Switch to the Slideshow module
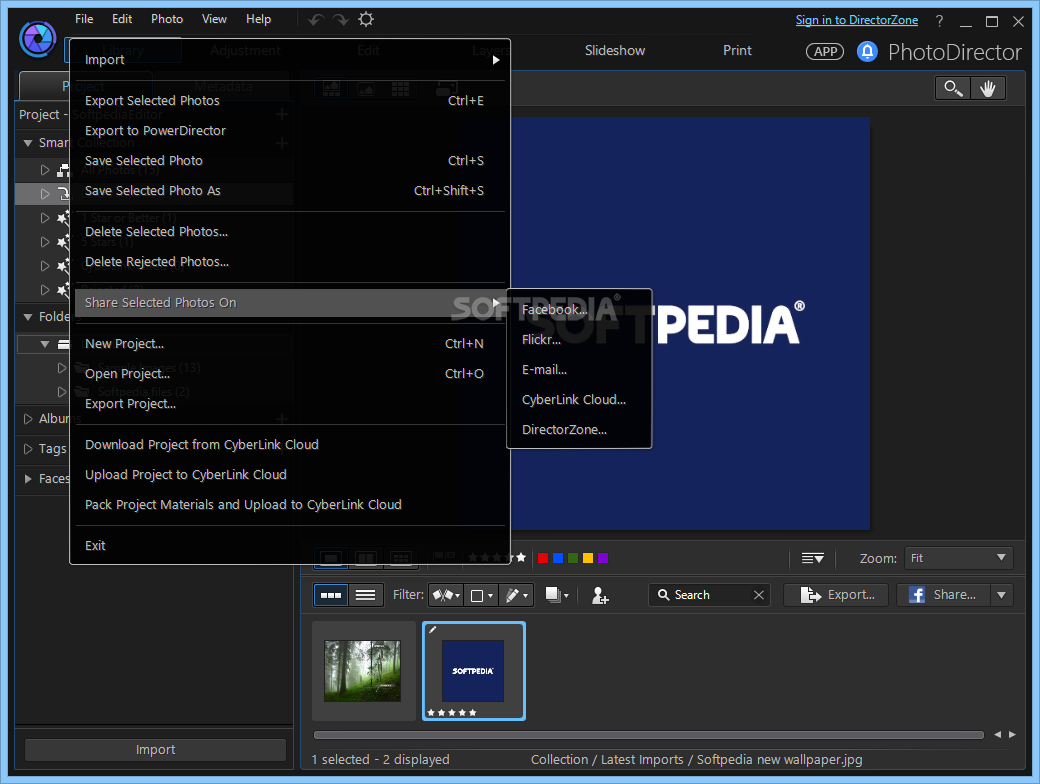Screen dimensions: 1040x784 [615, 50]
